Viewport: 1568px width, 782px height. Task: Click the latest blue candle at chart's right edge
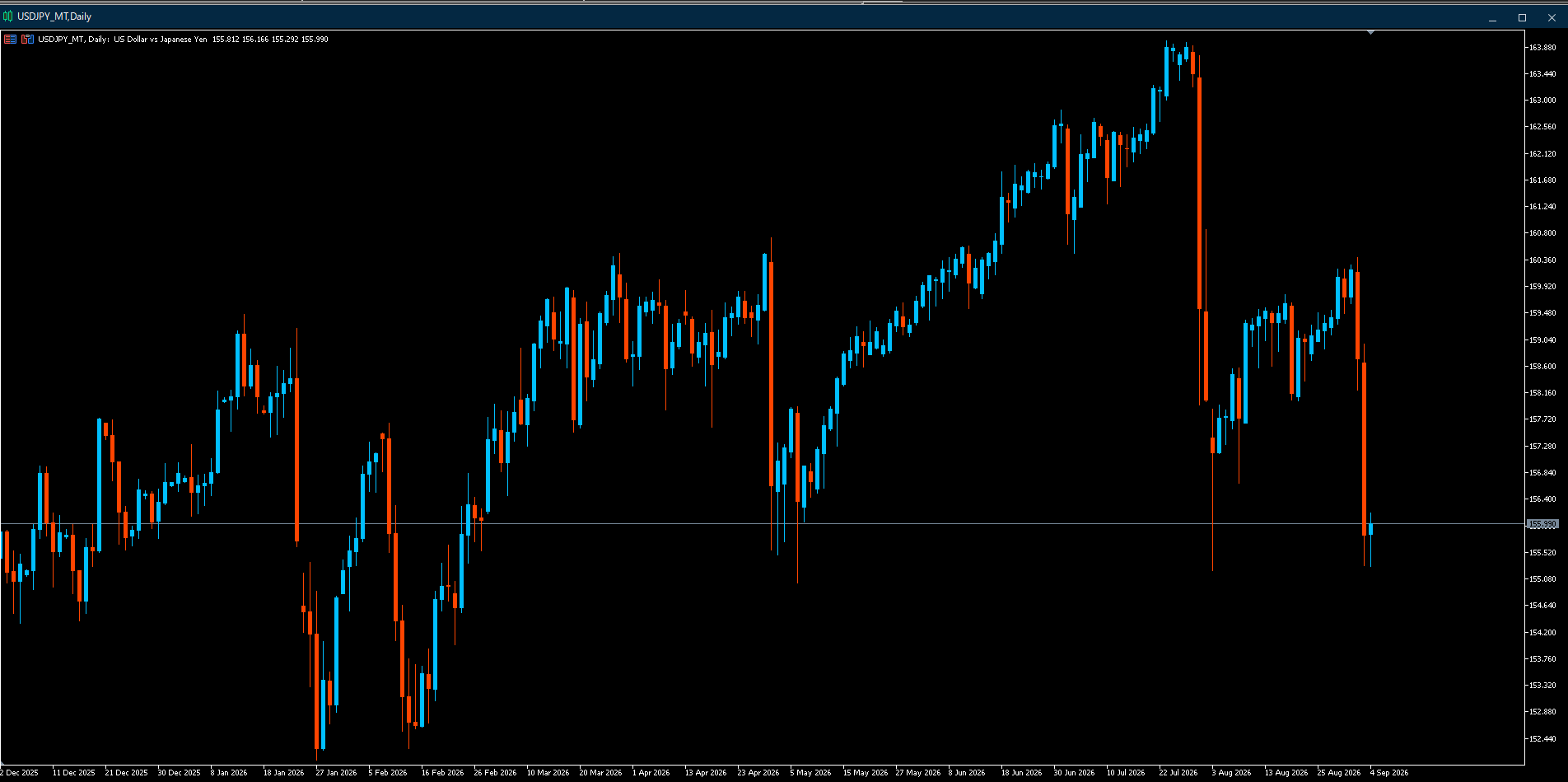[1370, 529]
